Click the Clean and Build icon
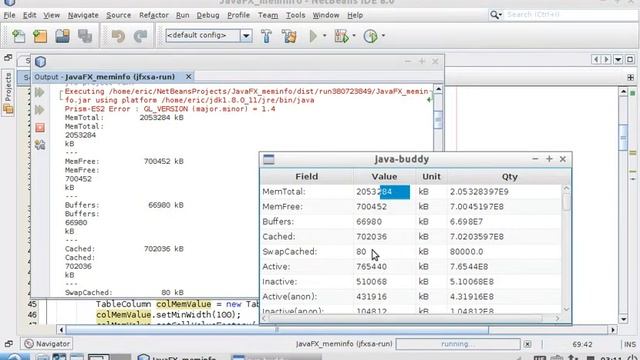Screen dimensions: 640x360 (x=289, y=36)
